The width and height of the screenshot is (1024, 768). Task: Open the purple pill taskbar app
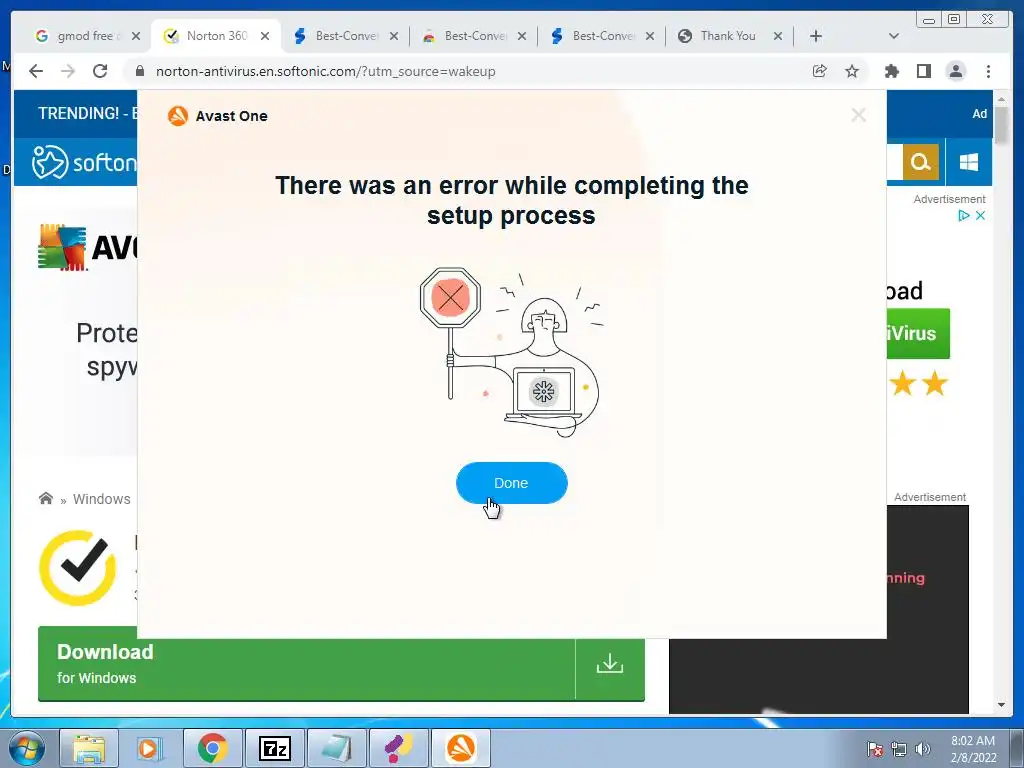tap(398, 748)
